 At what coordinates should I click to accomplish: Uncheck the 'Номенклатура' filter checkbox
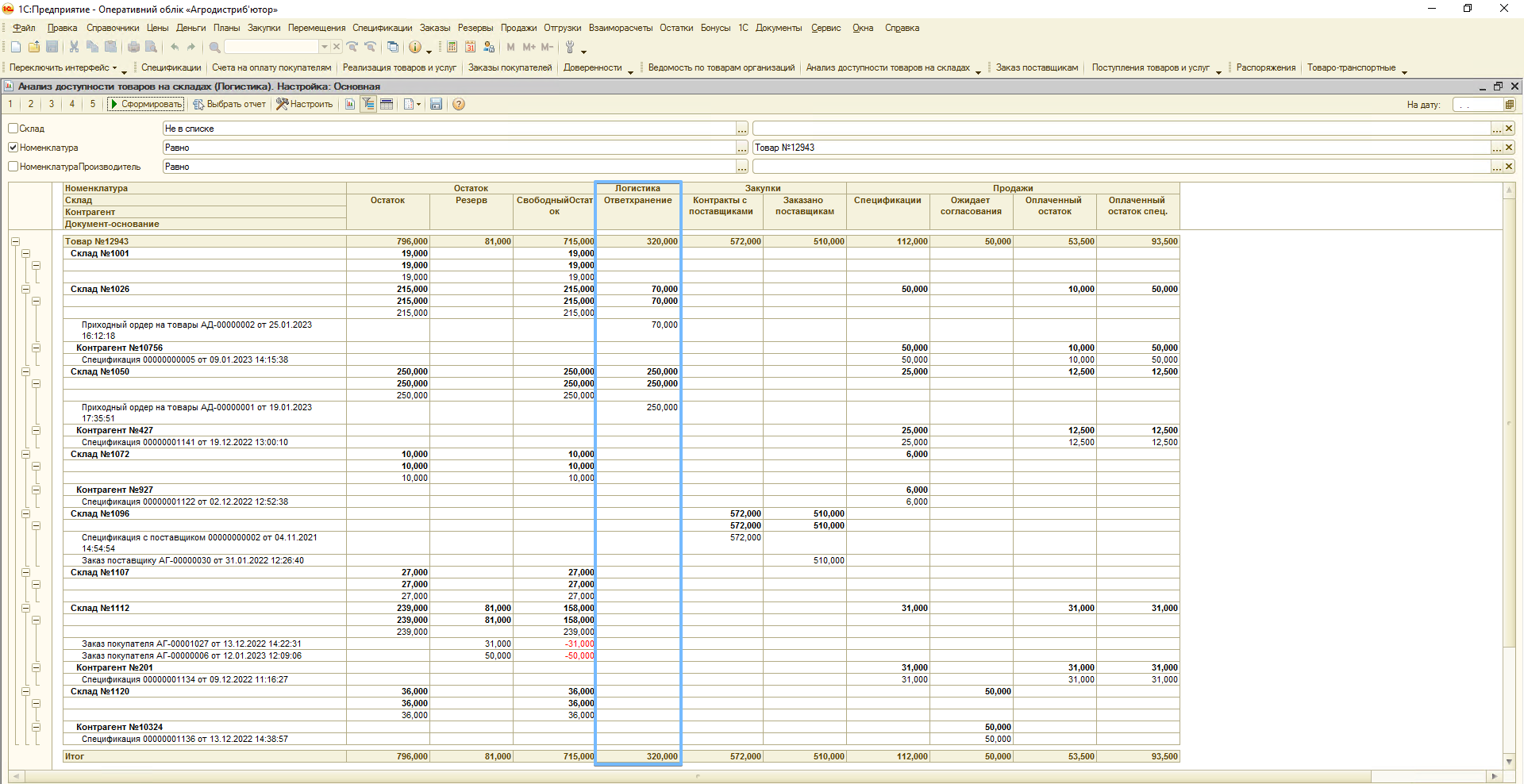[13, 148]
